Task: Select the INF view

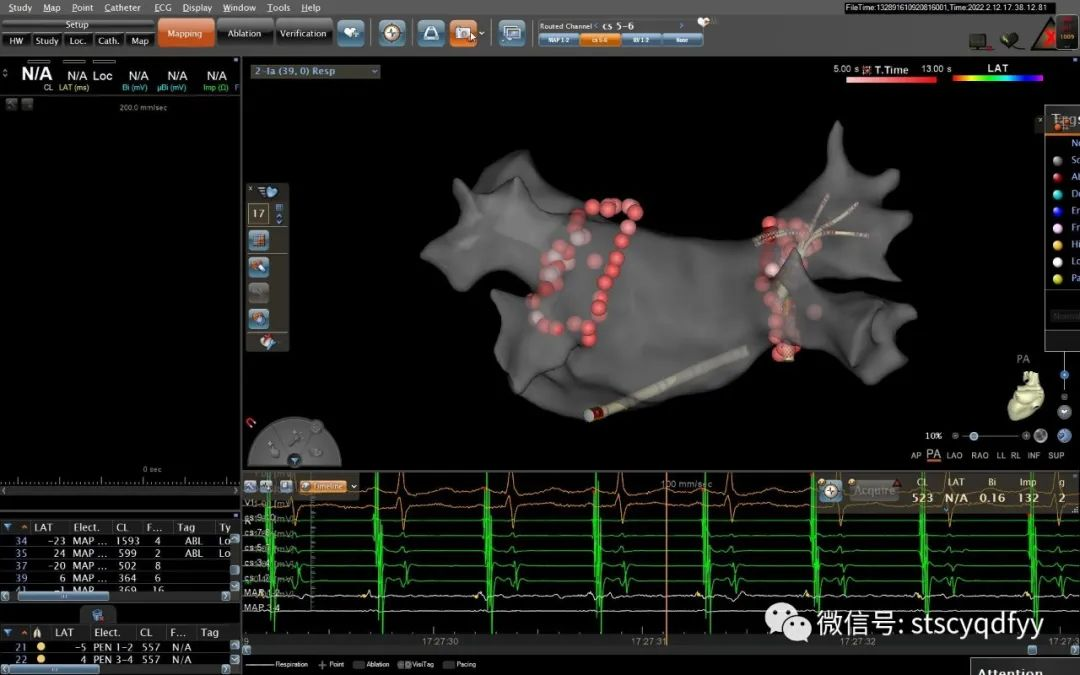Action: [x=1034, y=455]
